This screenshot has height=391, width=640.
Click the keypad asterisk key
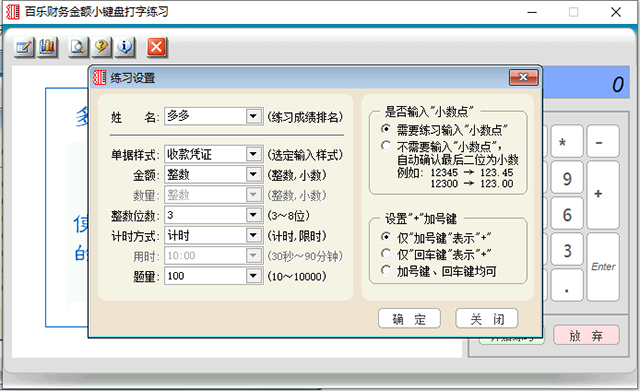pos(567,142)
